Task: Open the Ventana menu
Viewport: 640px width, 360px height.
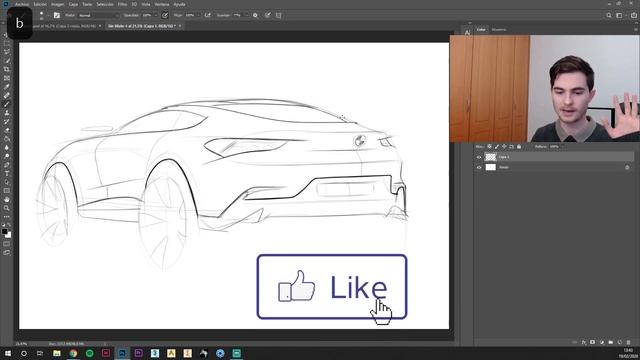Action: [x=162, y=4]
